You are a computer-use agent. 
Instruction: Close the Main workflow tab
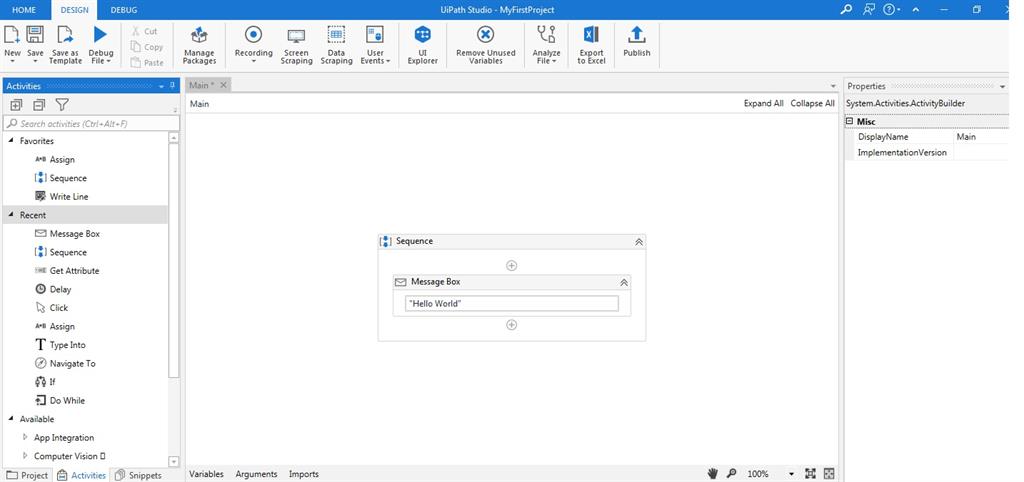pyautogui.click(x=223, y=86)
